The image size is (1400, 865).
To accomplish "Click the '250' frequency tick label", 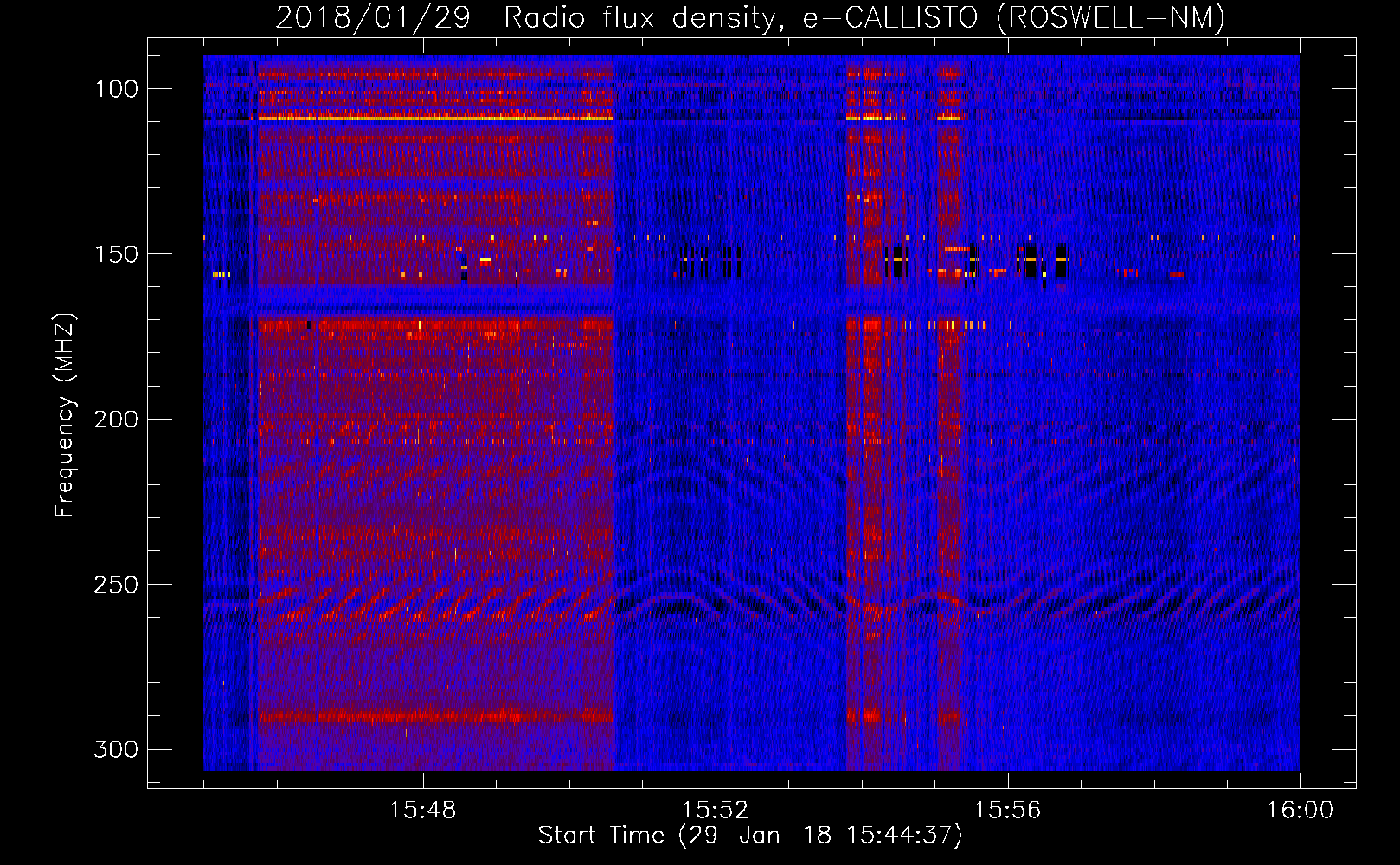I will coord(116,585).
